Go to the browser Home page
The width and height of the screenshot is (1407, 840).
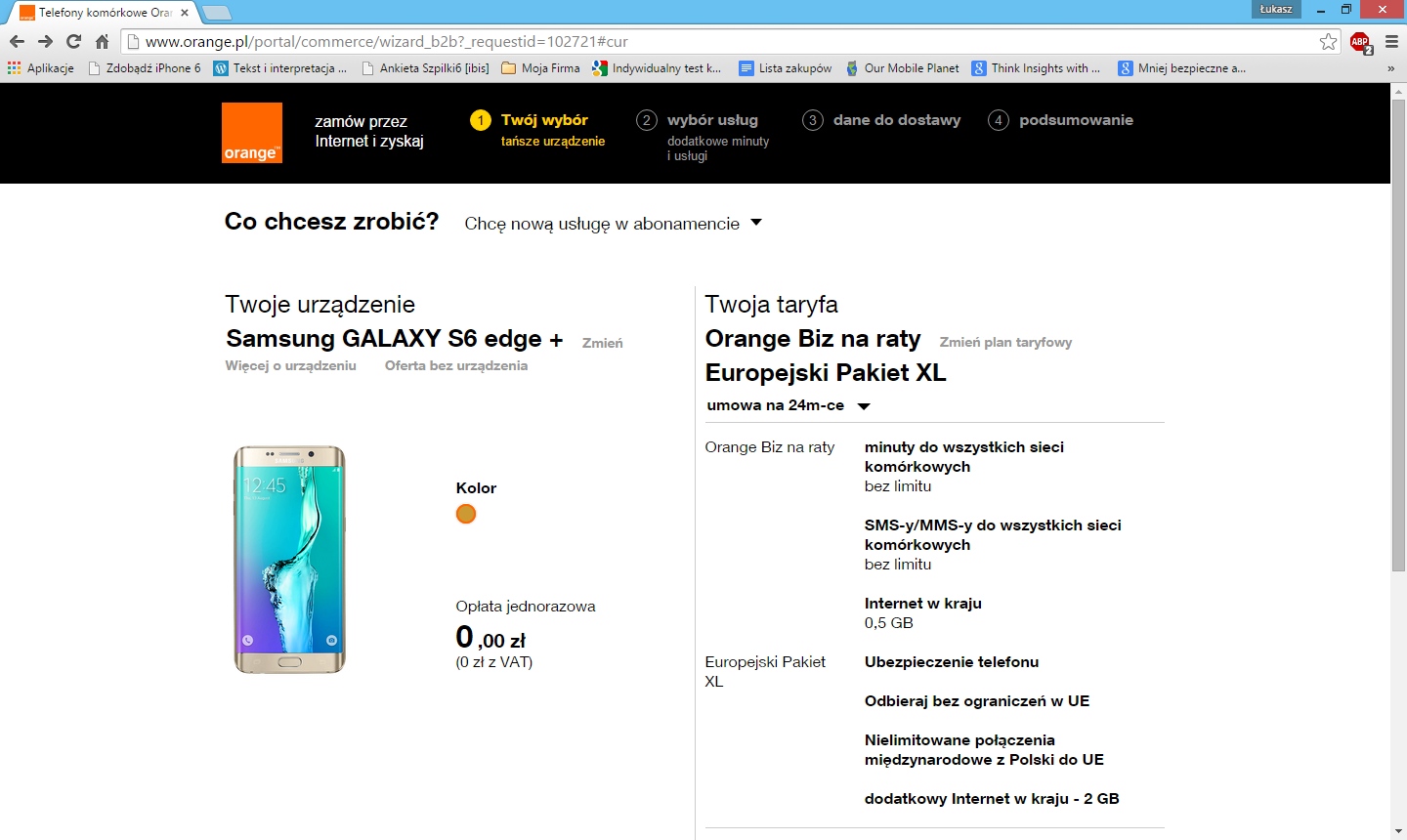pyautogui.click(x=102, y=41)
